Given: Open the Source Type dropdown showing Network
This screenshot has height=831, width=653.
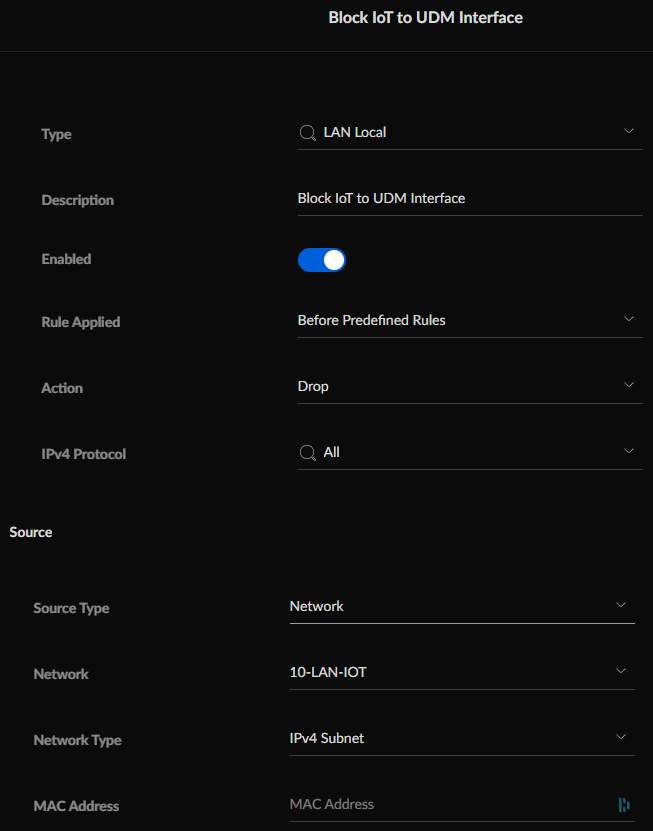Looking at the screenshot, I should click(x=461, y=606).
